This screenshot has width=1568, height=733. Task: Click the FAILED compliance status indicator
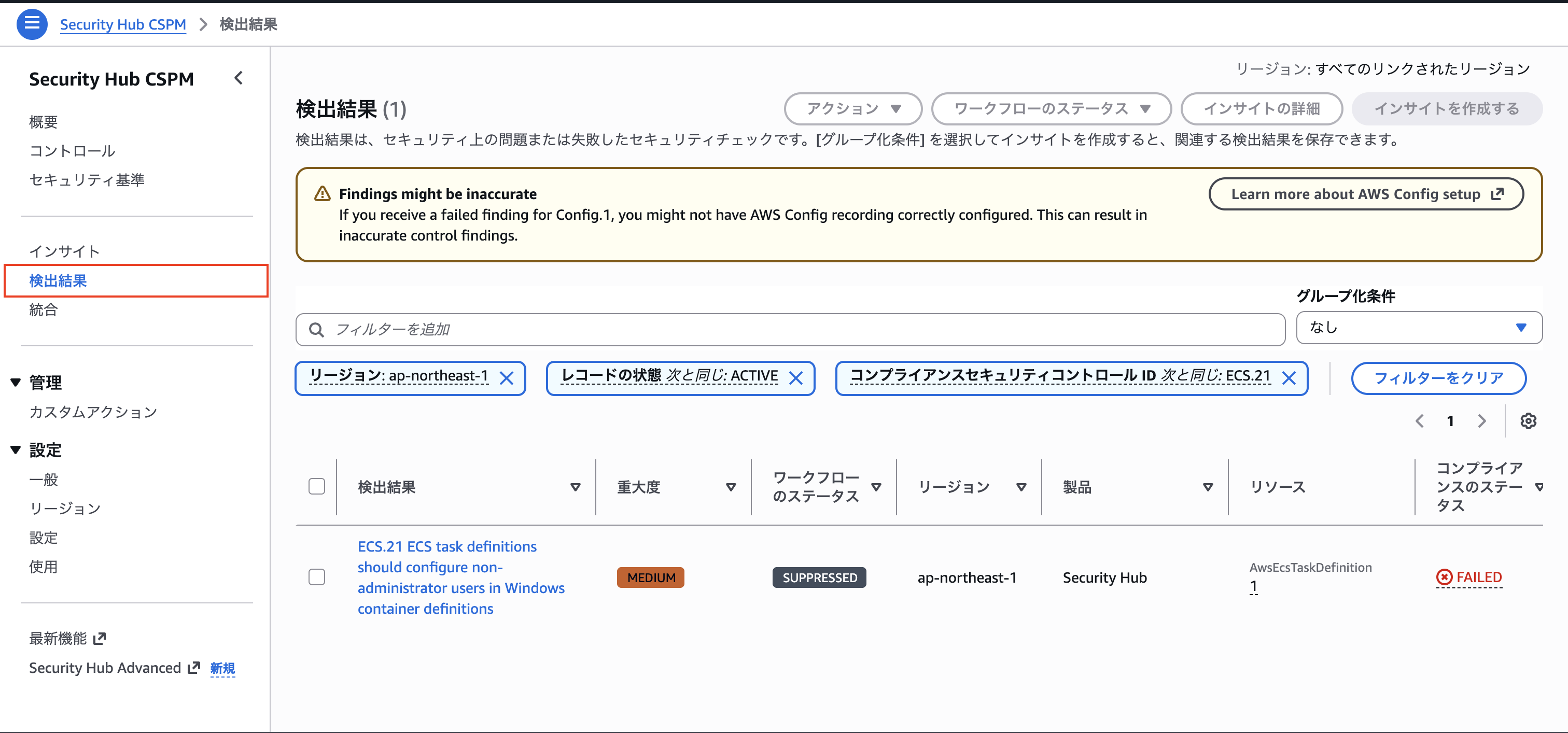coord(1469,577)
